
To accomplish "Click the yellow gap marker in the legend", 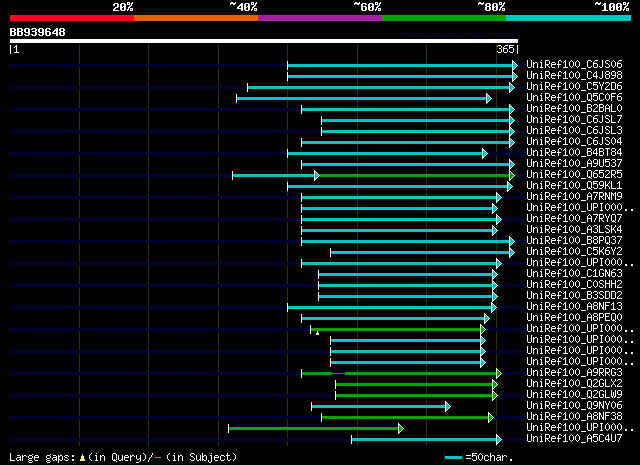I will (82, 458).
